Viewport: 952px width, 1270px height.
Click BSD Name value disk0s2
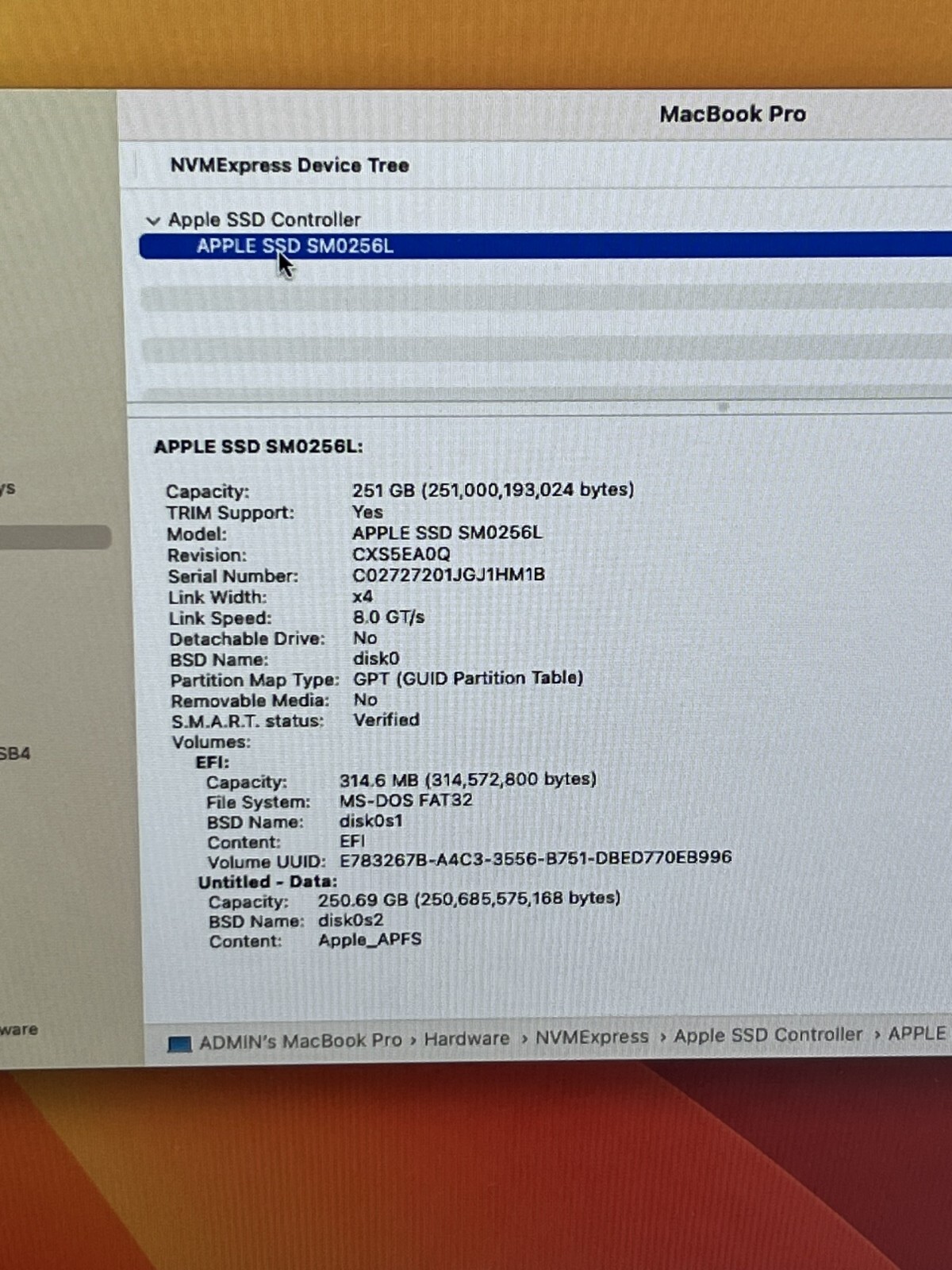tap(351, 920)
